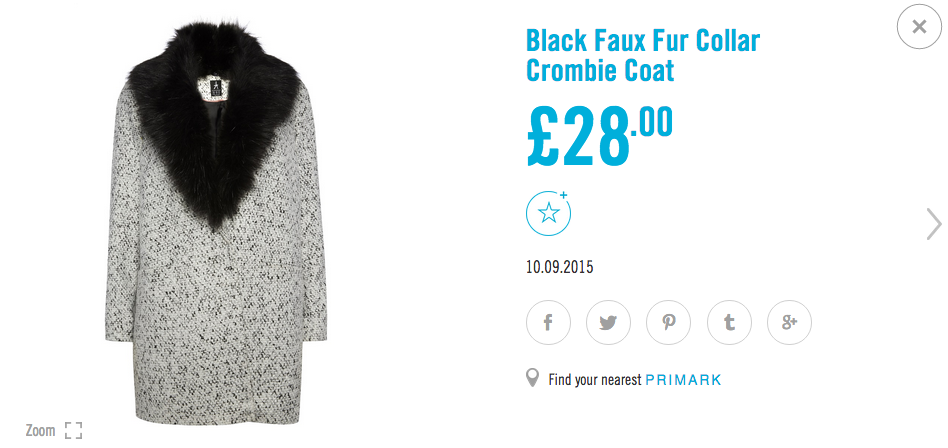Close the product detail overlay

(x=919, y=28)
